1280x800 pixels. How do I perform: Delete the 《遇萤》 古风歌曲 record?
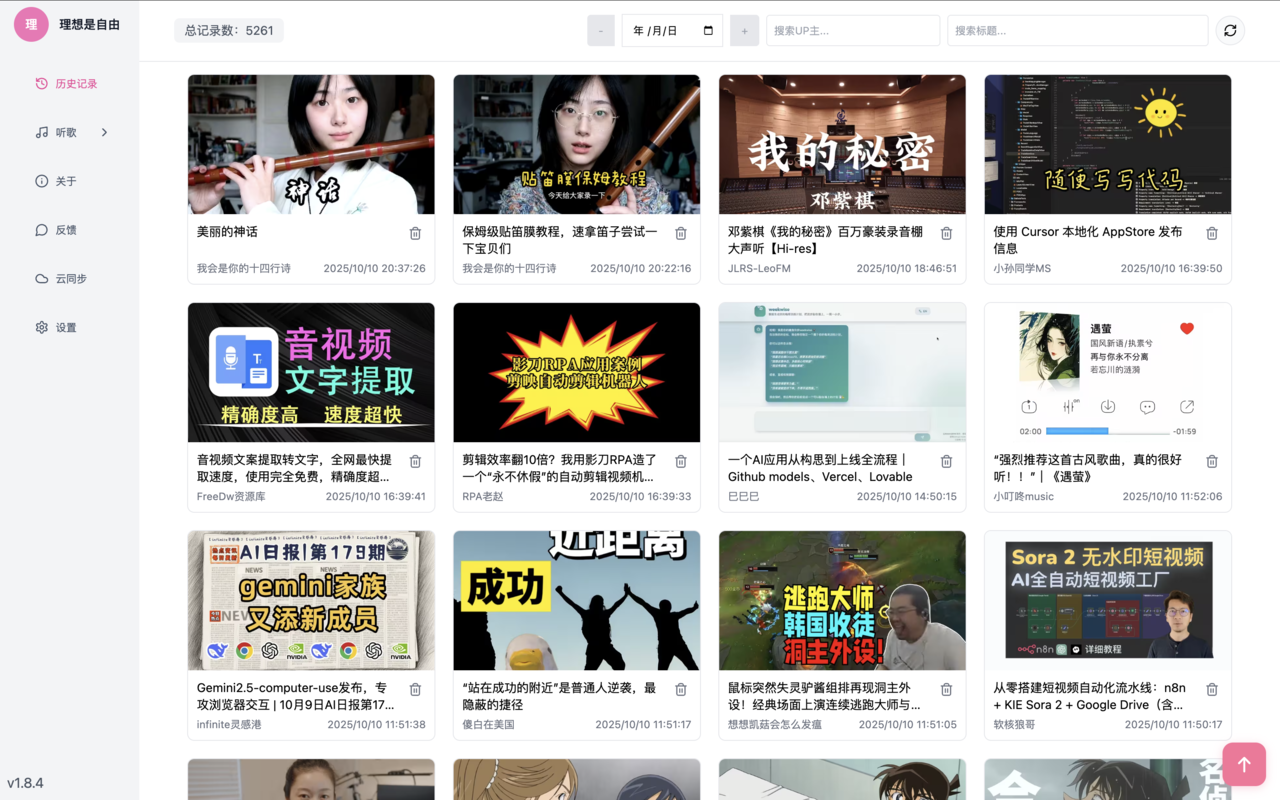click(1212, 461)
